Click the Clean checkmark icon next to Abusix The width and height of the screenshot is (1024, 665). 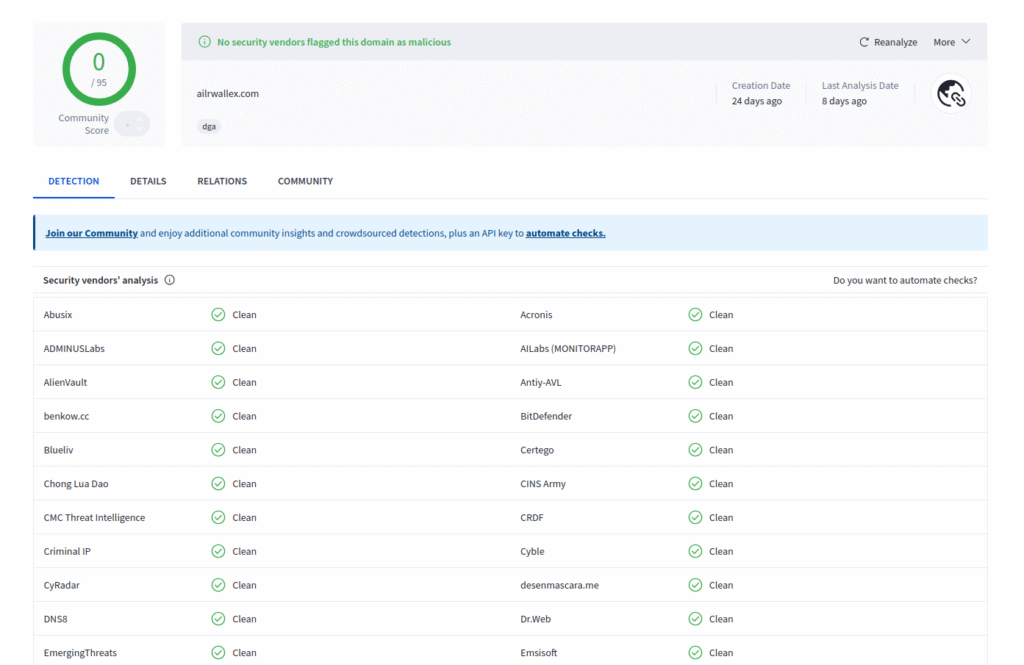point(218,314)
